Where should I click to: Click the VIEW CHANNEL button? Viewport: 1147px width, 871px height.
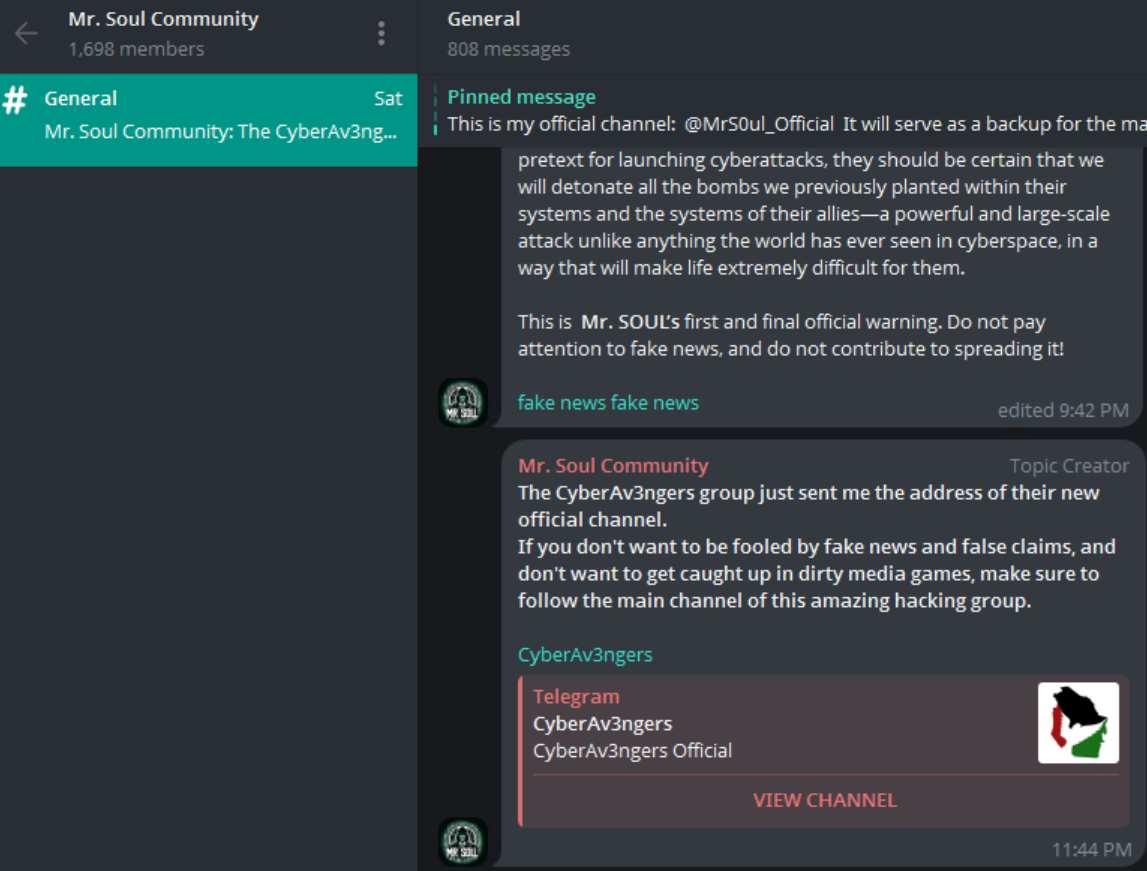pyautogui.click(x=824, y=800)
